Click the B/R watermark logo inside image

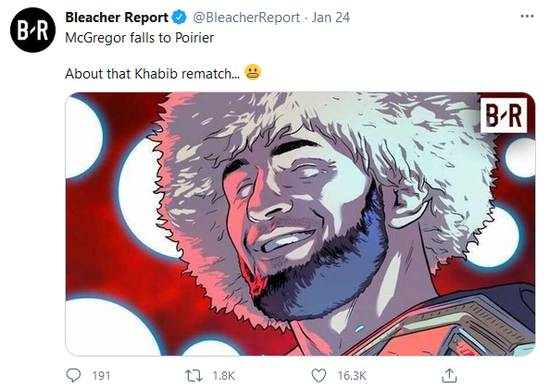click(503, 115)
